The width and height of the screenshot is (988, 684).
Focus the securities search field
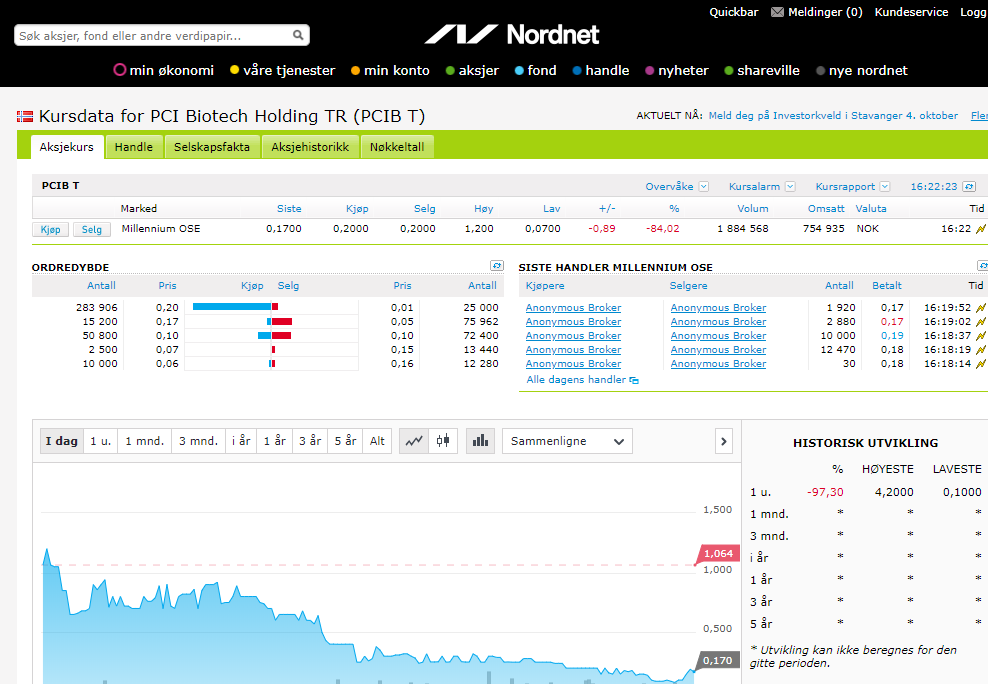click(x=162, y=35)
